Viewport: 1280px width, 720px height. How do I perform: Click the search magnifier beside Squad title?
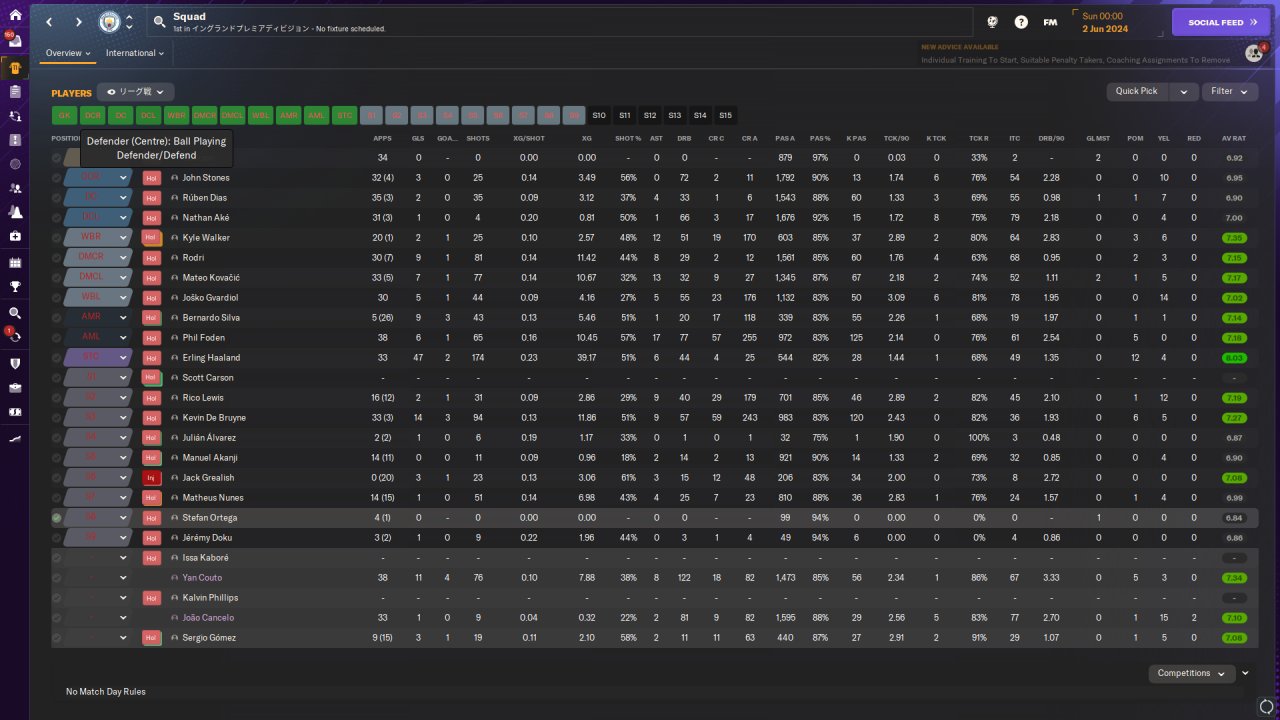pos(160,22)
